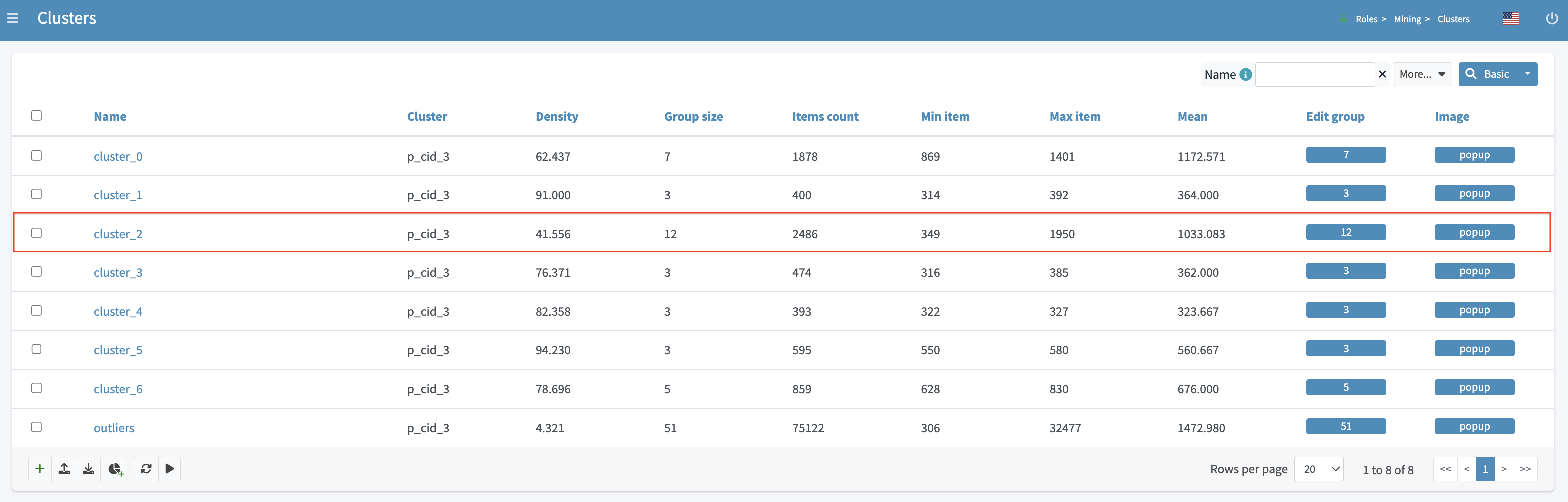Navigate to Mining in breadcrumb

(x=1407, y=19)
